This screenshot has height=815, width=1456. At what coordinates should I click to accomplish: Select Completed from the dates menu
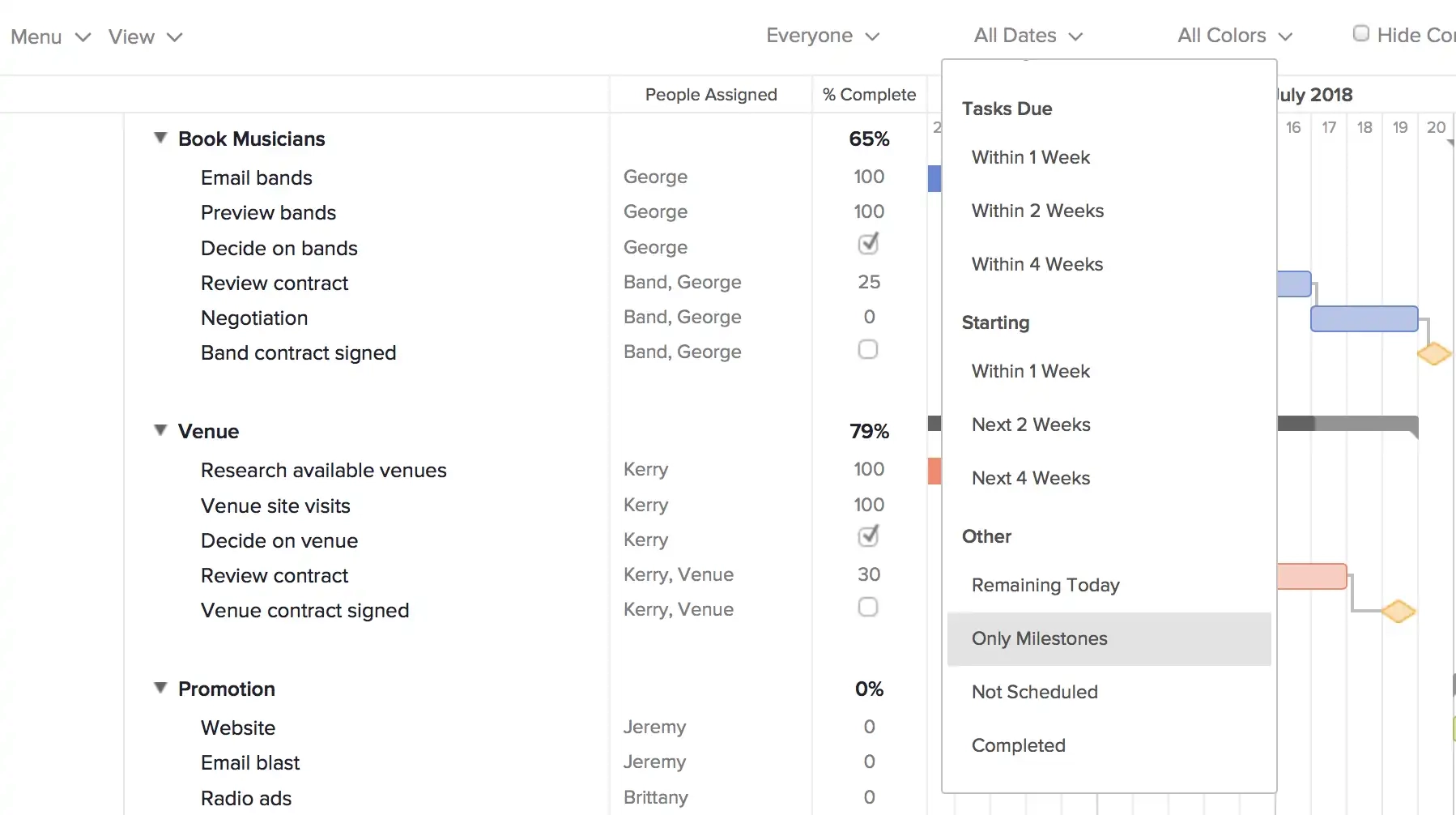(1019, 745)
